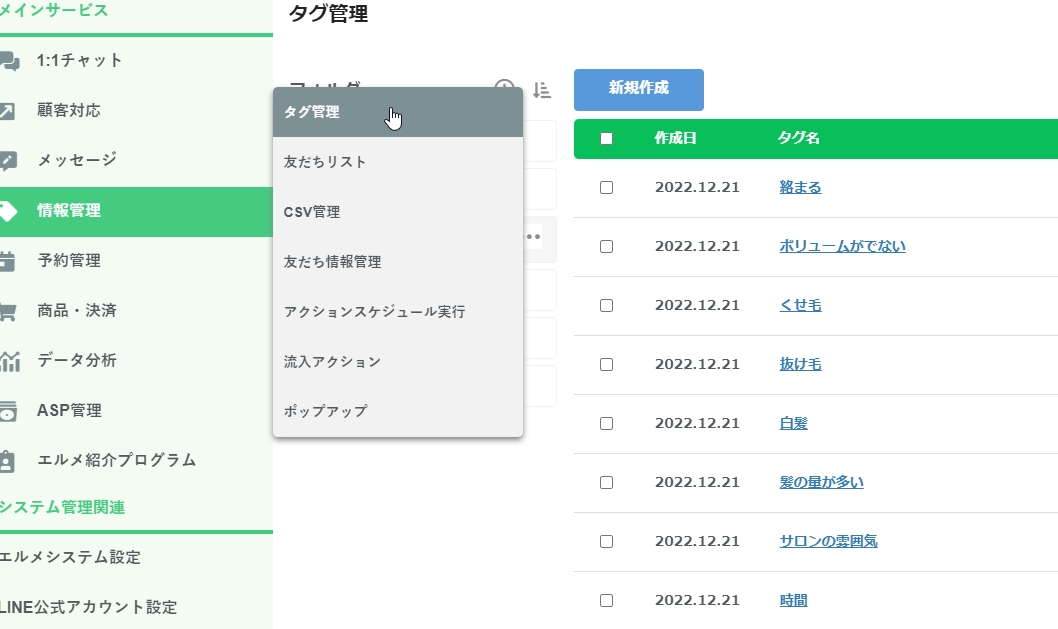Open the ボリュームがでない tag link
1058x629 pixels.
click(x=842, y=246)
